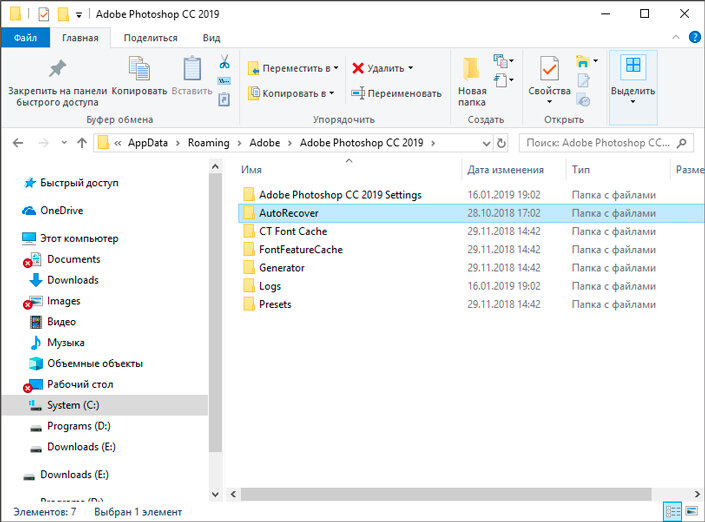Image resolution: width=705 pixels, height=522 pixels.
Task: Select Быстрый доступ star item
Action: 72,183
